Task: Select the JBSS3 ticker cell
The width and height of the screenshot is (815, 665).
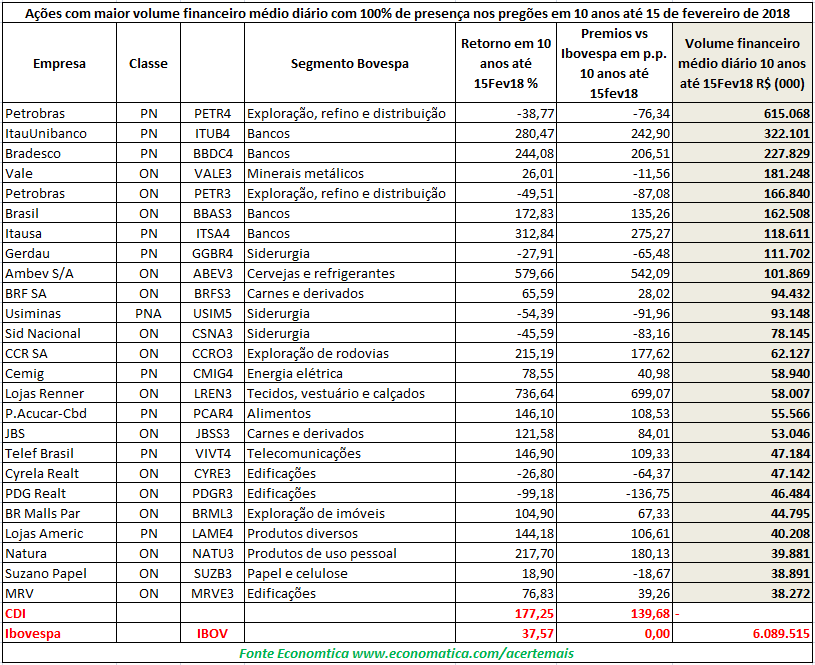Action: click(x=212, y=434)
